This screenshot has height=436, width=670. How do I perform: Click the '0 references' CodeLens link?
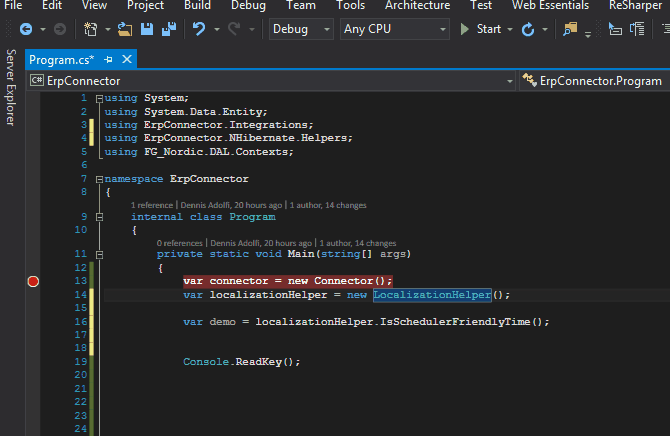click(x=179, y=243)
